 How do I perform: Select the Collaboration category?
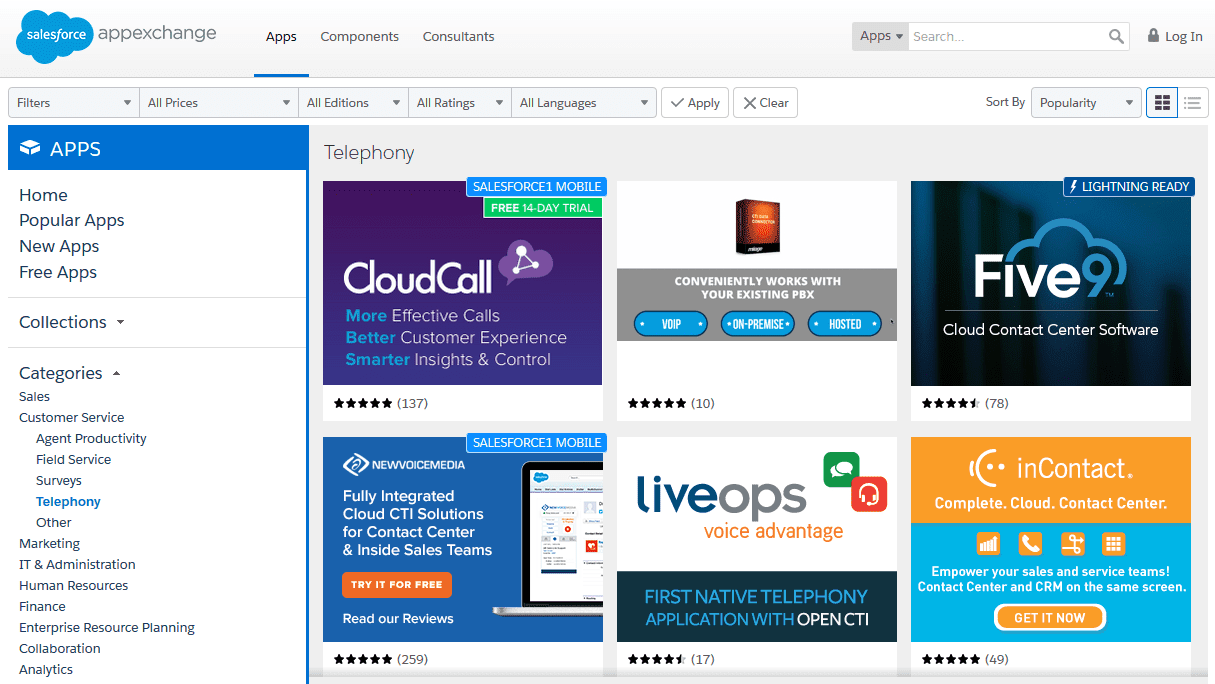[60, 648]
